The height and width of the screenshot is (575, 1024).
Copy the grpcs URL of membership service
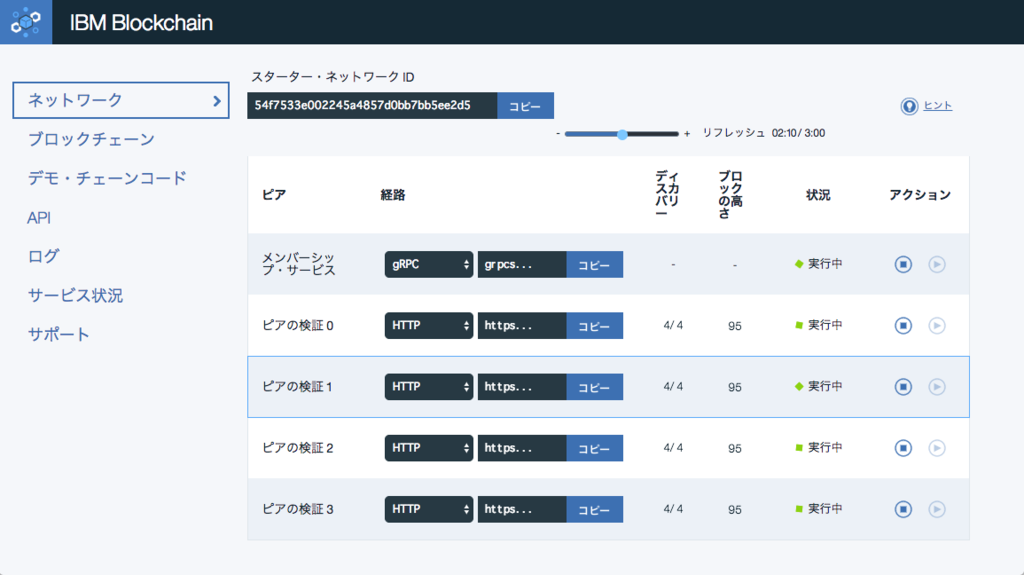[x=594, y=265]
